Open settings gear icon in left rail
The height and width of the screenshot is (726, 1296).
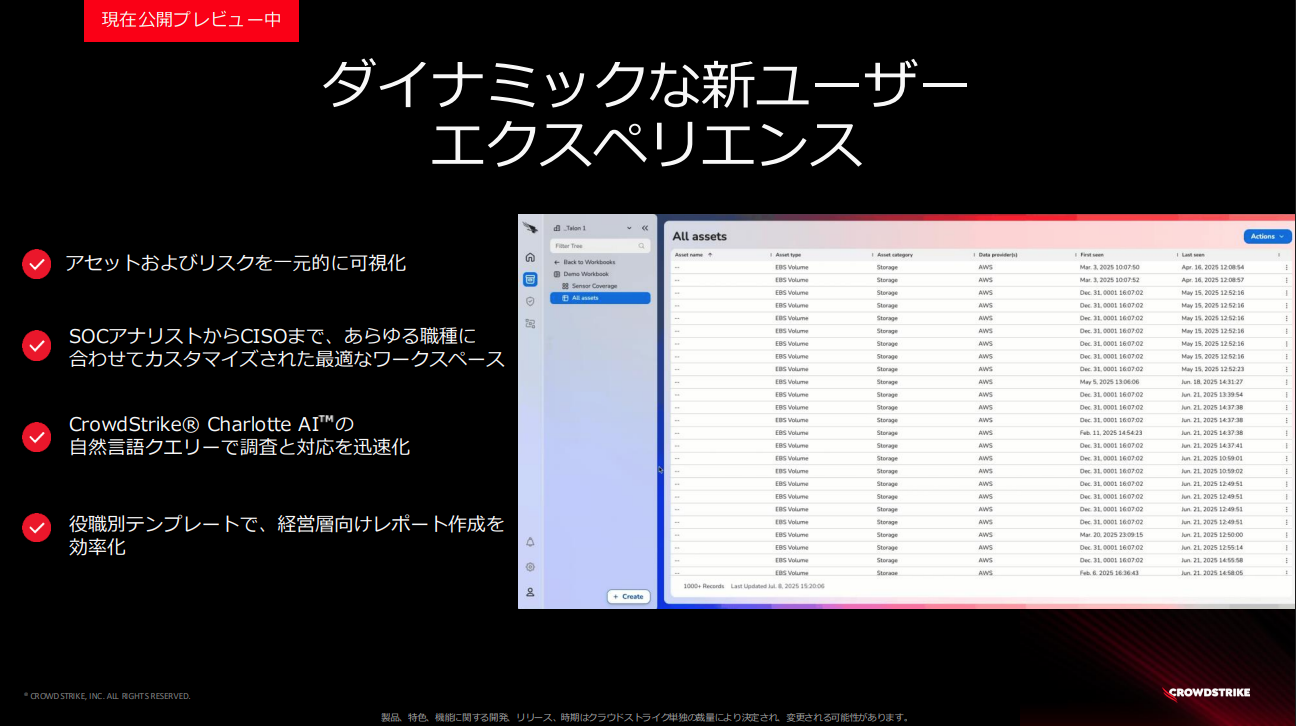(x=530, y=566)
